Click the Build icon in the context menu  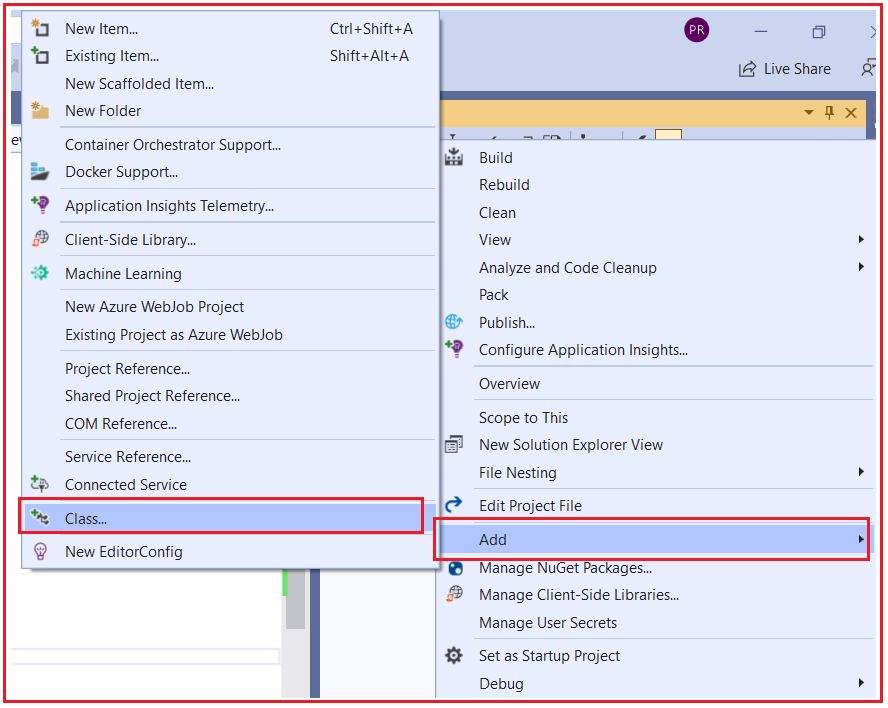click(x=453, y=157)
